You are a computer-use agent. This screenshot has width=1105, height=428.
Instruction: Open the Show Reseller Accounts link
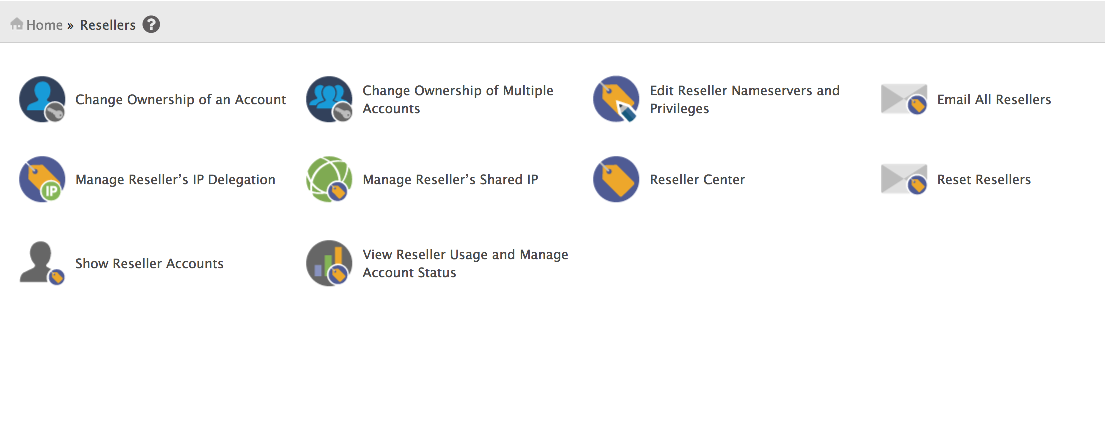click(149, 264)
